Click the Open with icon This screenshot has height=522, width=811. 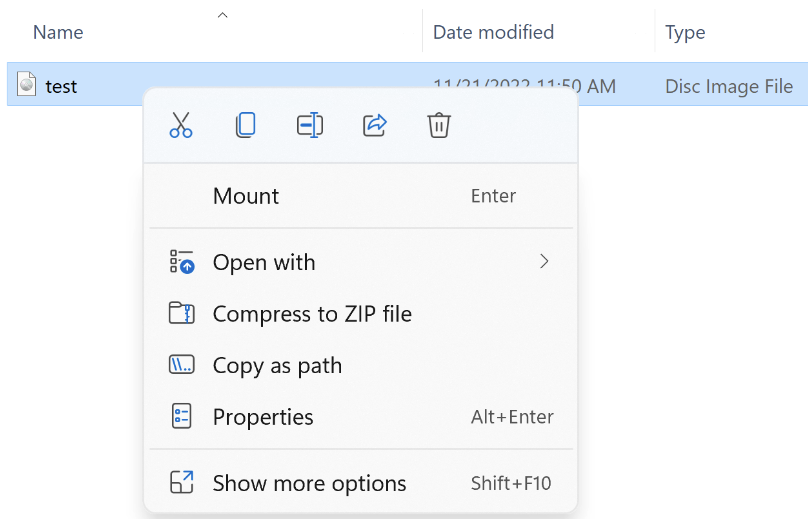click(x=181, y=262)
